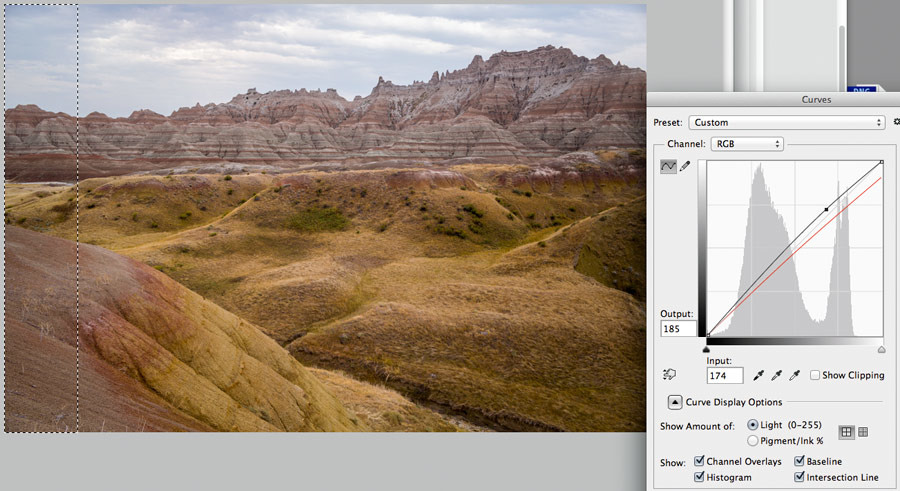Viewport: 900px width, 491px height.
Task: Click the on-image targeted adjustment hand tool
Action: click(669, 375)
